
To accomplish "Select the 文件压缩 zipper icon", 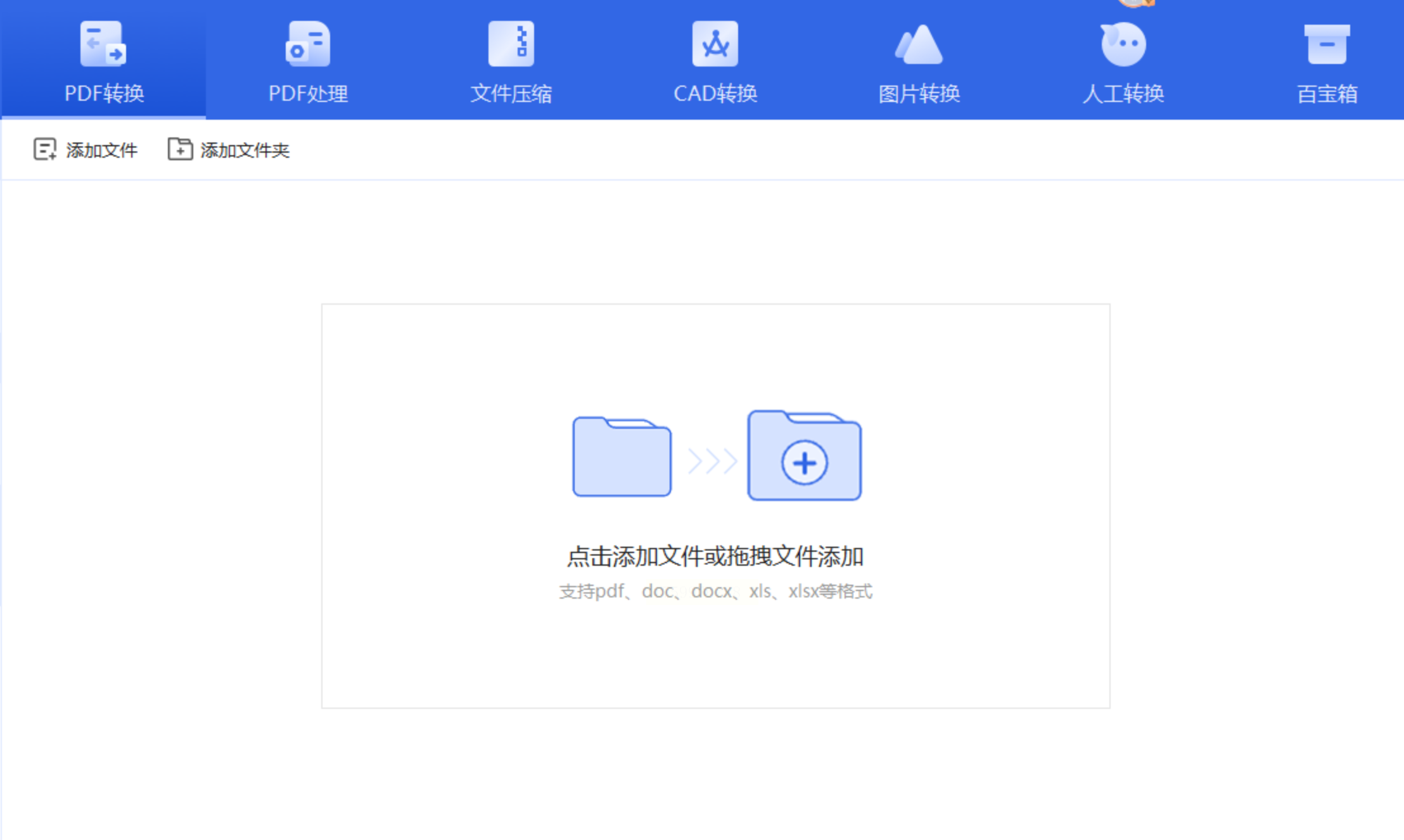I will [511, 44].
